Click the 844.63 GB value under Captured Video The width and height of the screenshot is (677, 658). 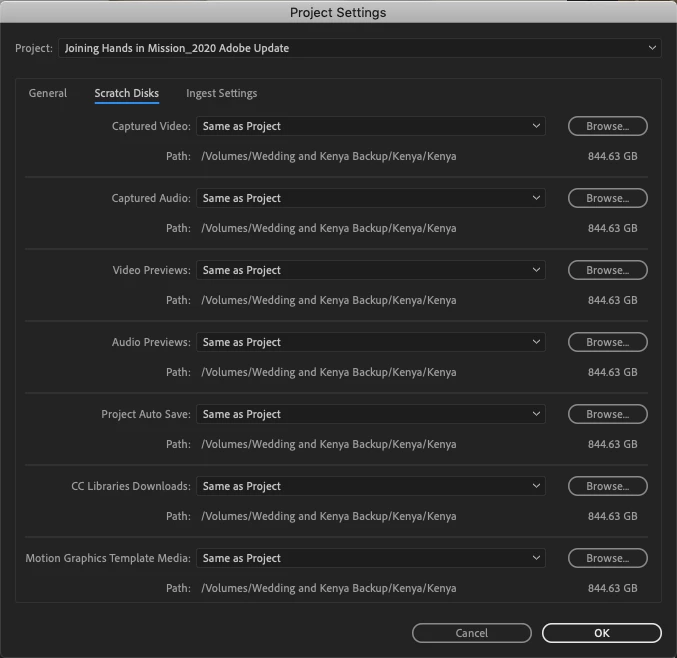[x=612, y=156]
